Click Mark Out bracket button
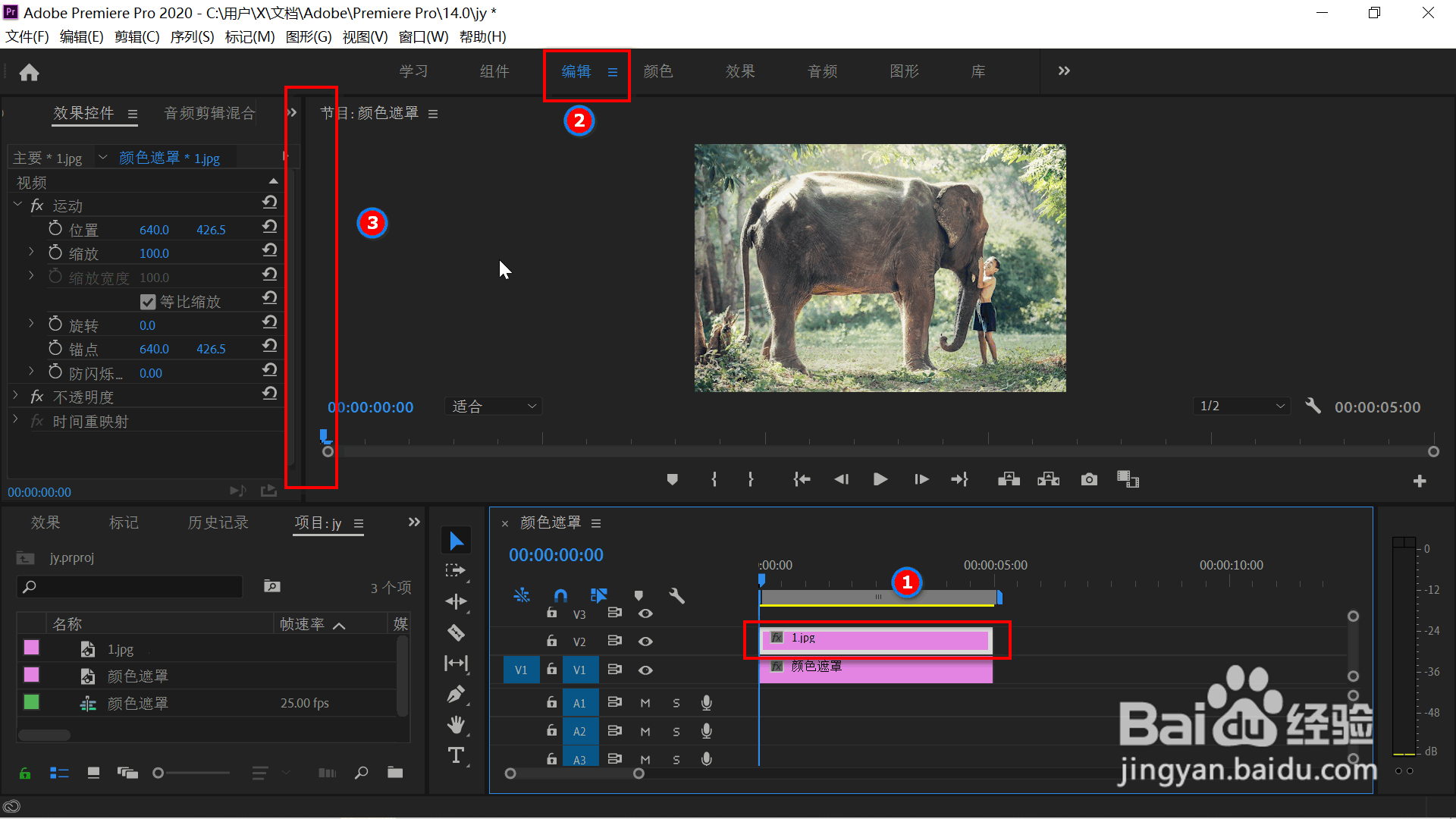The image size is (1456, 819). click(x=751, y=479)
